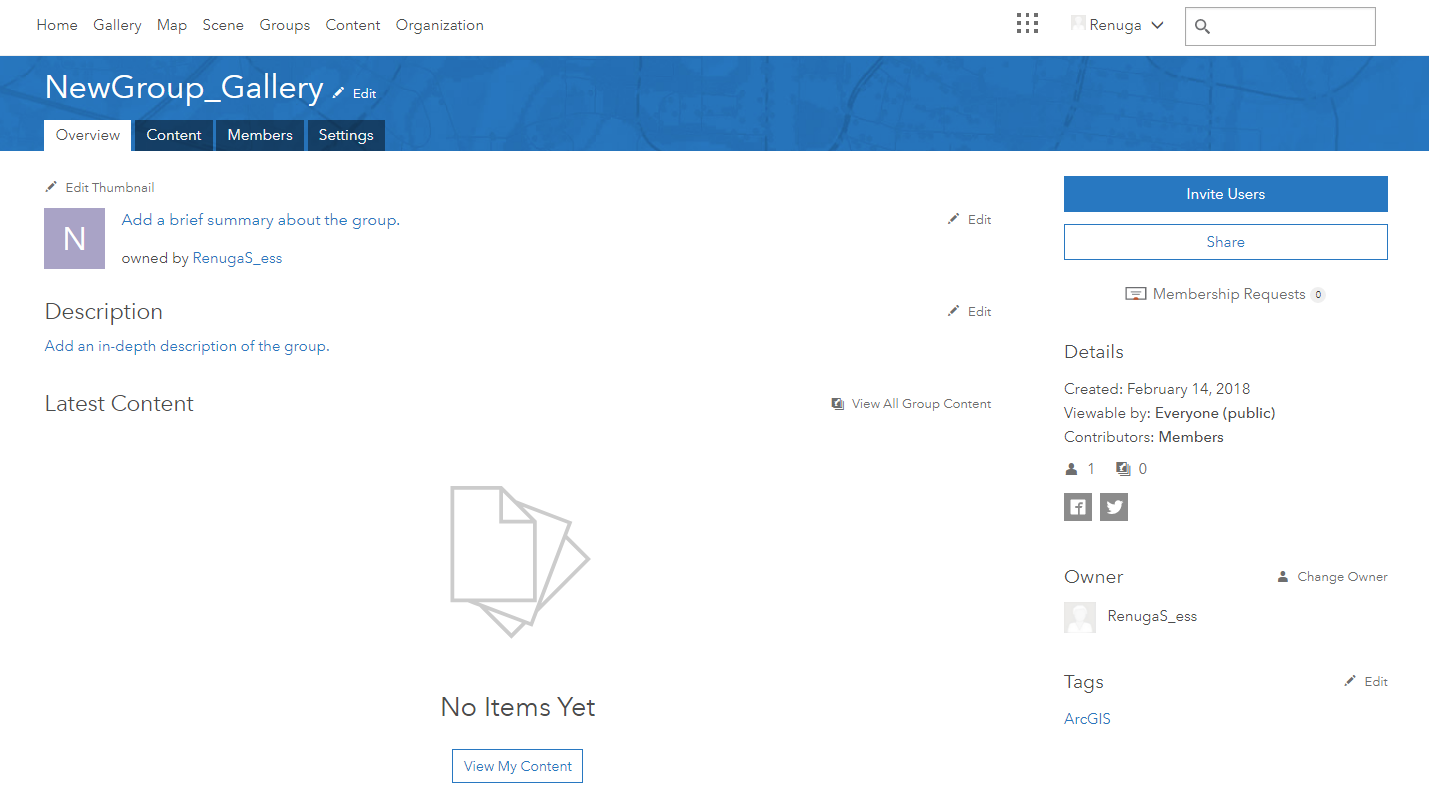Expand the Renuga account dropdown
The height and width of the screenshot is (797, 1429).
pyautogui.click(x=1158, y=25)
